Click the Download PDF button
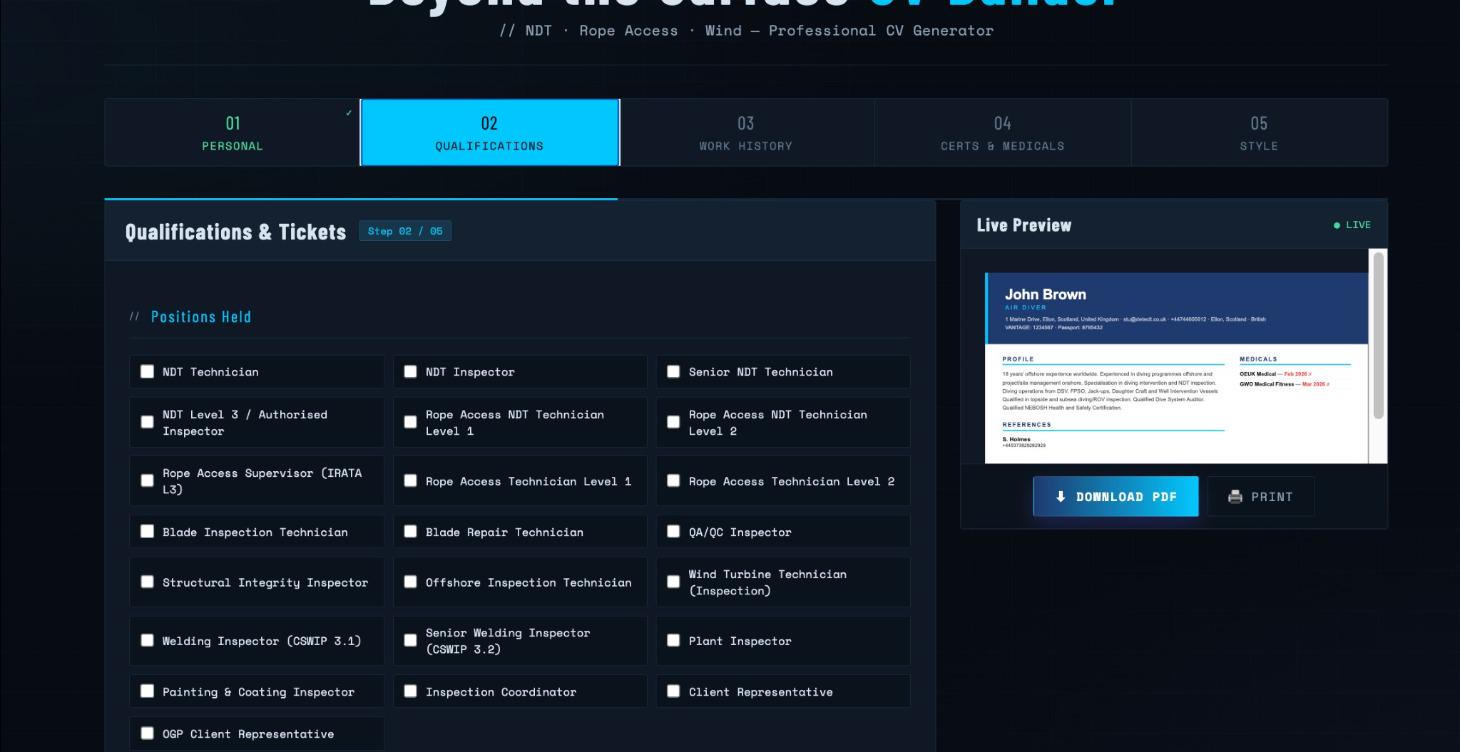This screenshot has width=1460, height=752. (x=1115, y=497)
